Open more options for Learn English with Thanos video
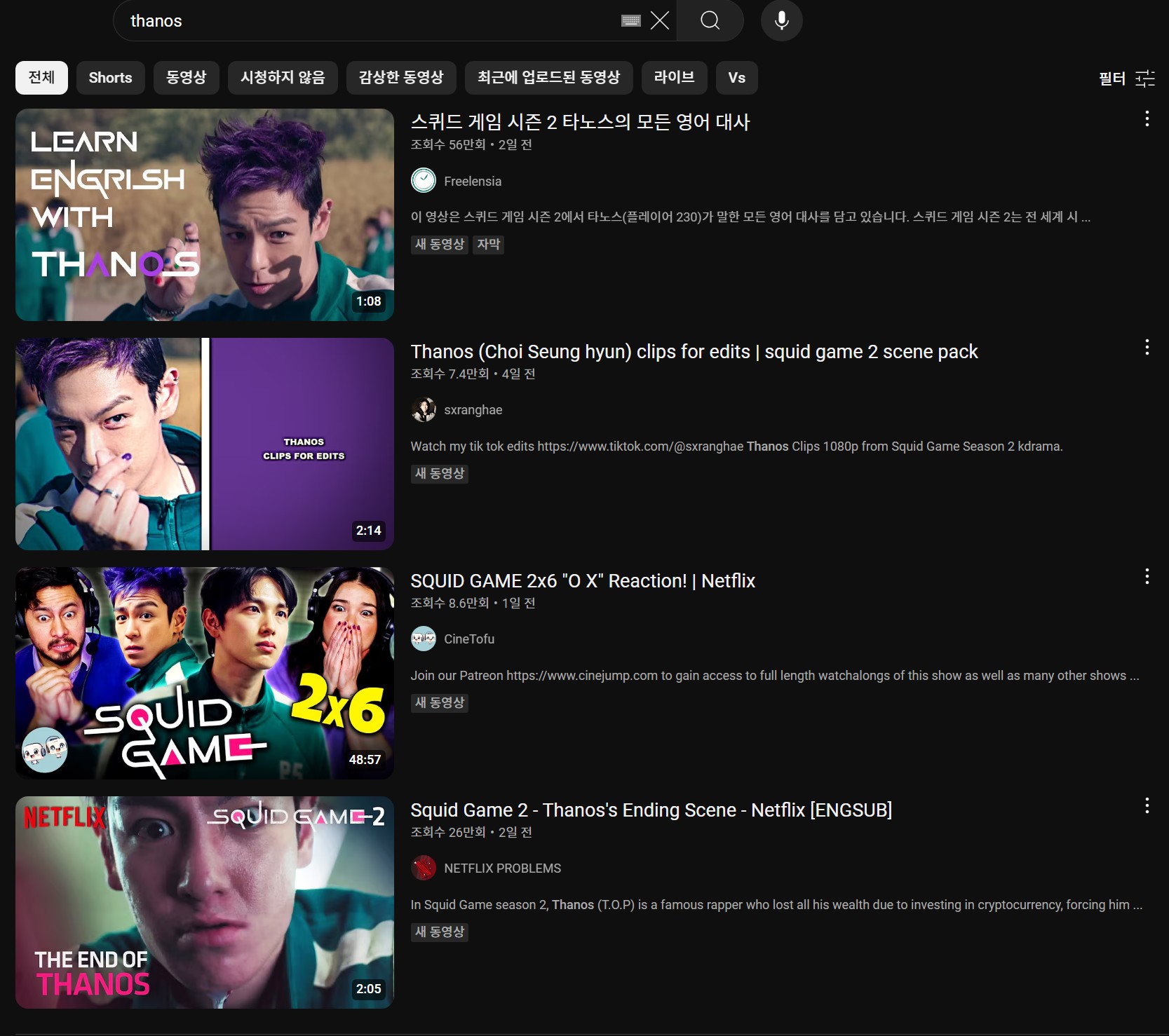This screenshot has height=1036, width=1169. (1147, 119)
